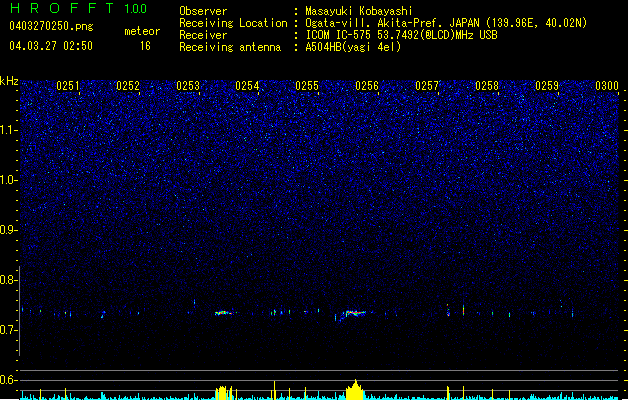Click the 0.7 frequency axis label

8,330
